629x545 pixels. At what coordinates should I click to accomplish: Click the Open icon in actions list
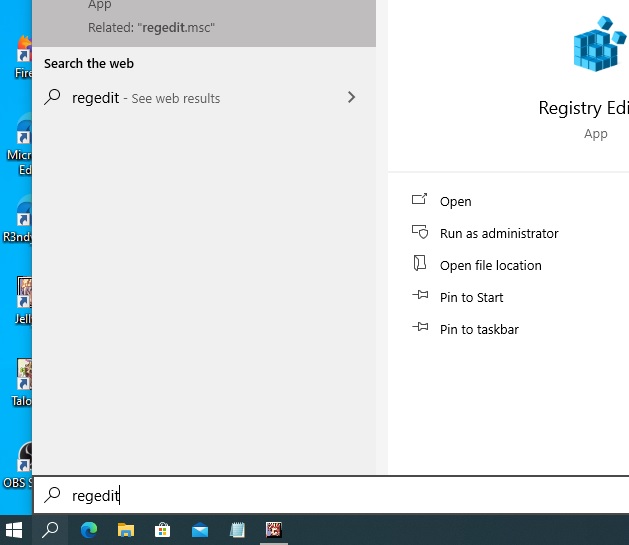point(420,199)
